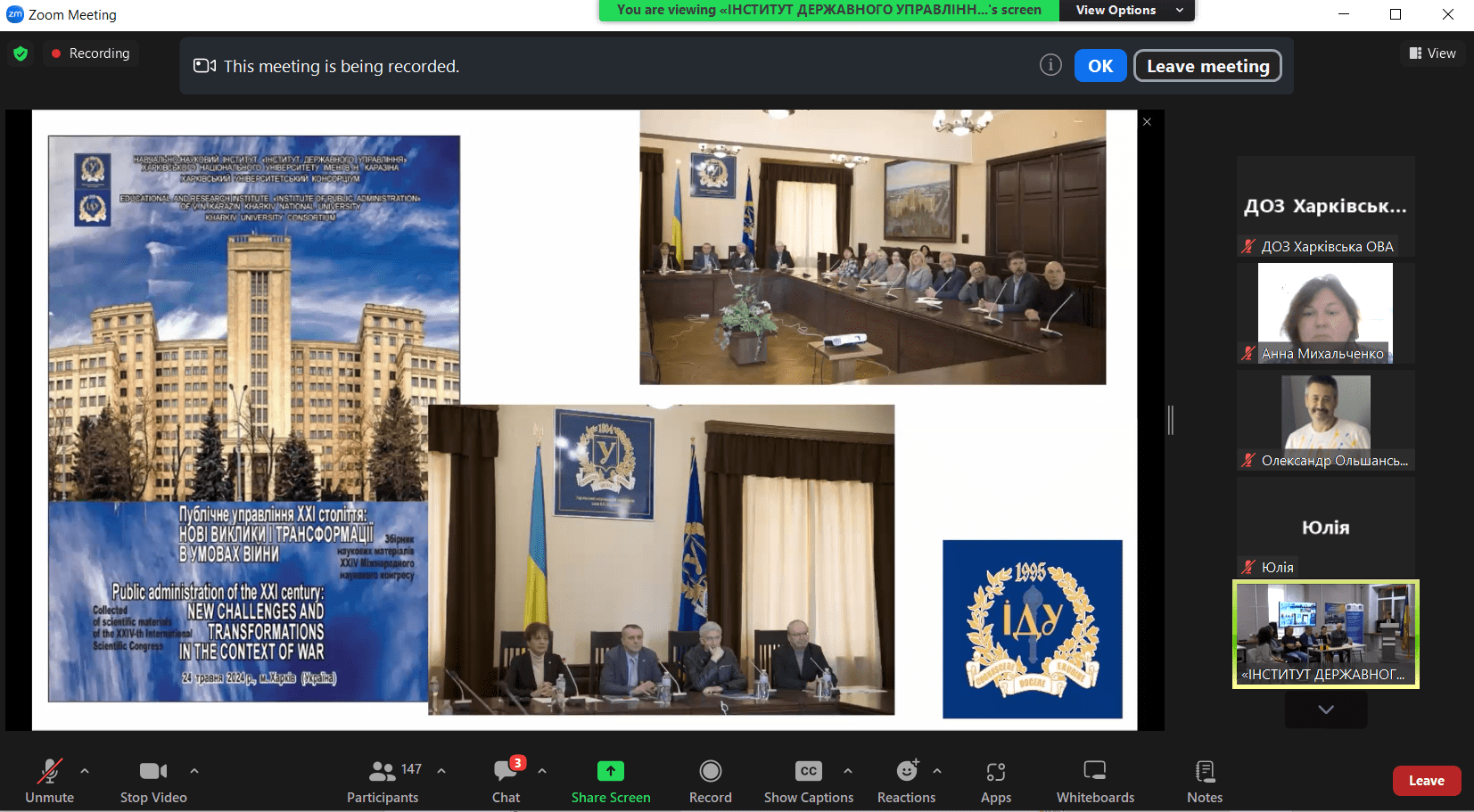Click the chat unread badge showing 3
The width and height of the screenshot is (1474, 812).
click(517, 763)
